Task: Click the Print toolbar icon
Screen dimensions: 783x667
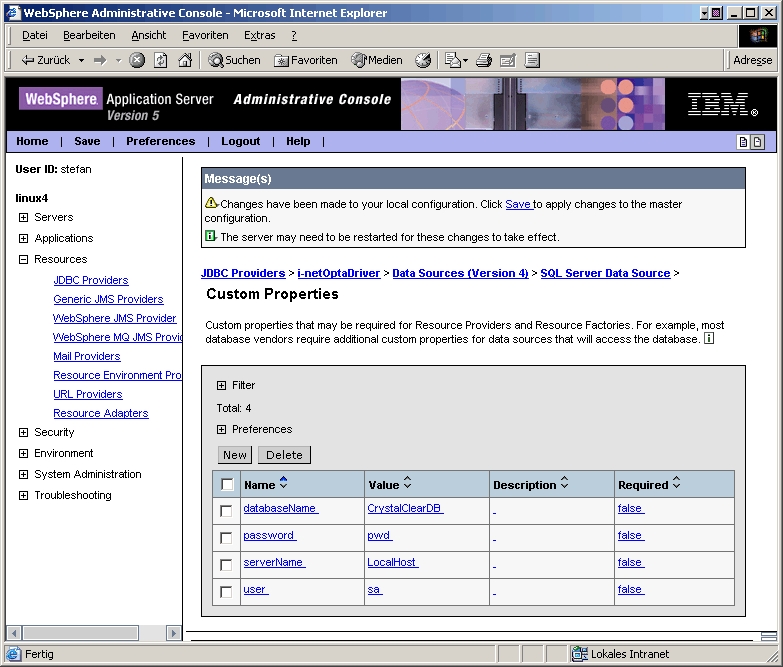Action: coord(483,60)
